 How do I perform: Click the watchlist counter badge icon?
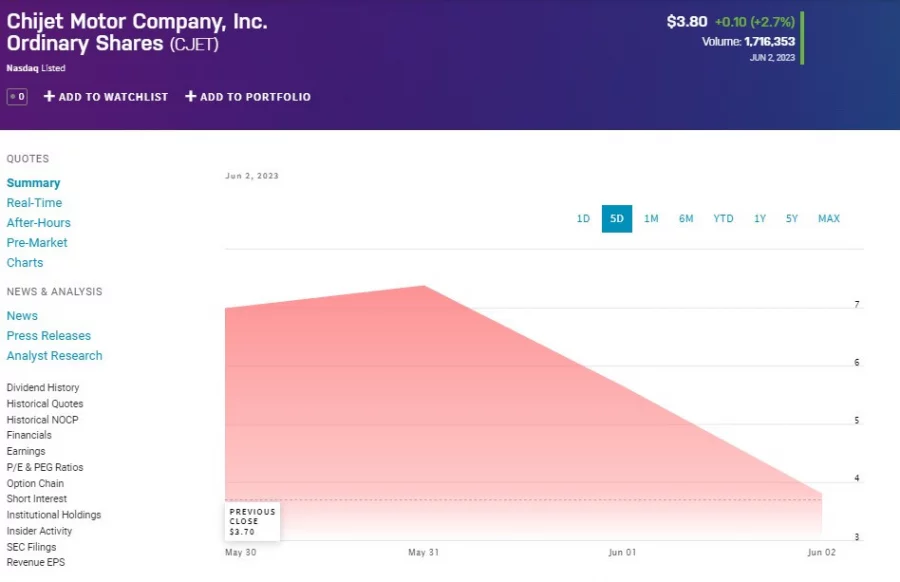pyautogui.click(x=16, y=96)
